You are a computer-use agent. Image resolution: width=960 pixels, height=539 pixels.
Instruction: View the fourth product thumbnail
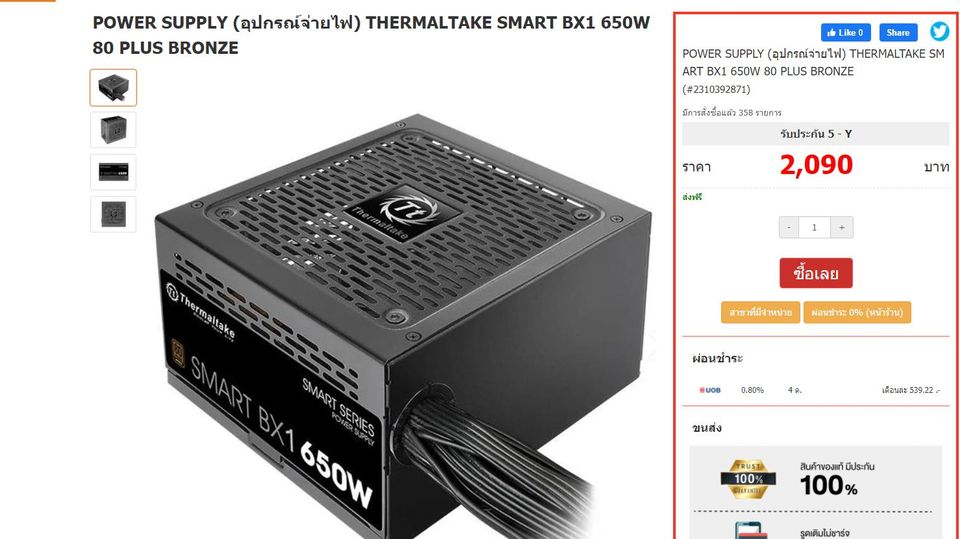[113, 214]
